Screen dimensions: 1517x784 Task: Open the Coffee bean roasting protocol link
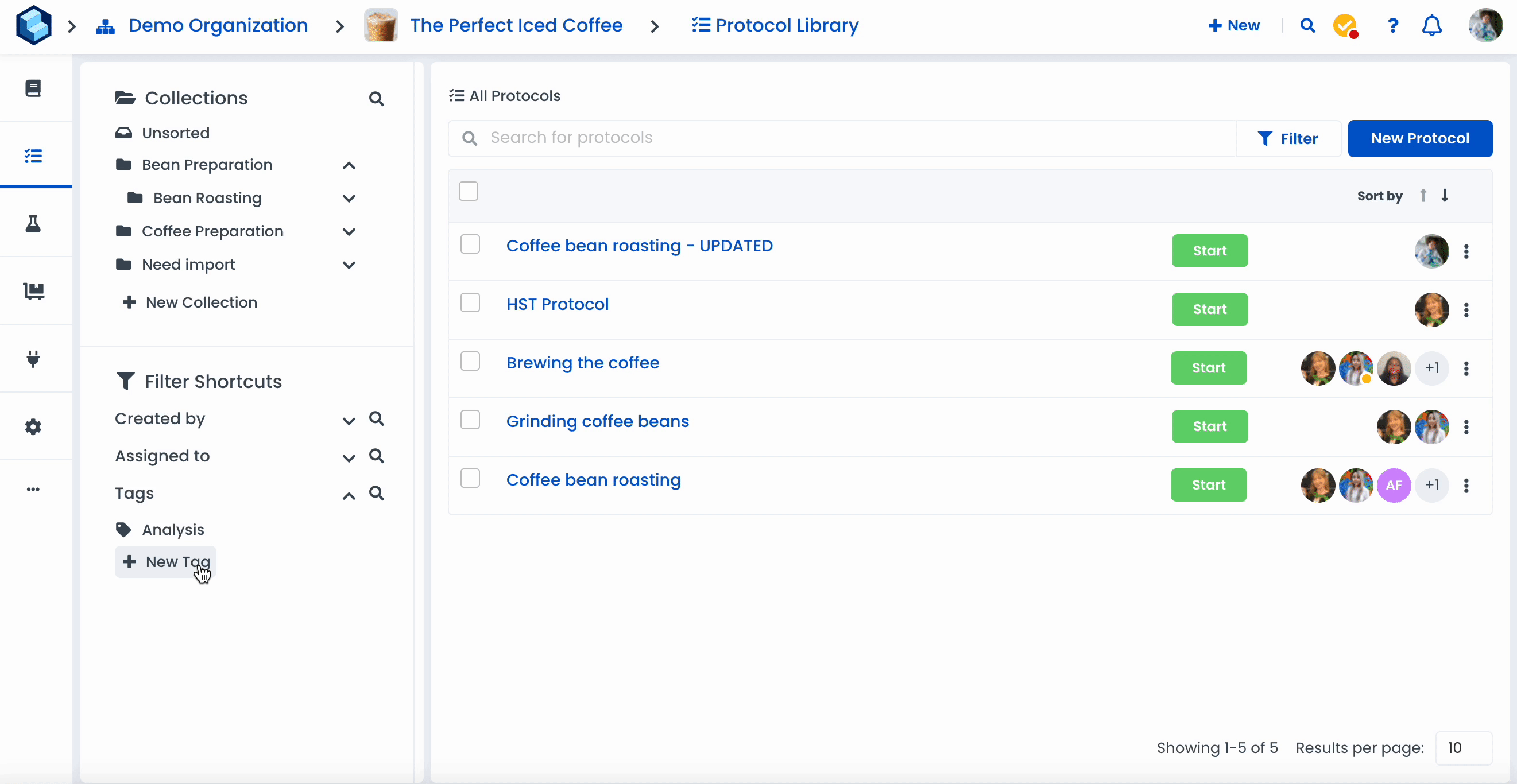(593, 480)
